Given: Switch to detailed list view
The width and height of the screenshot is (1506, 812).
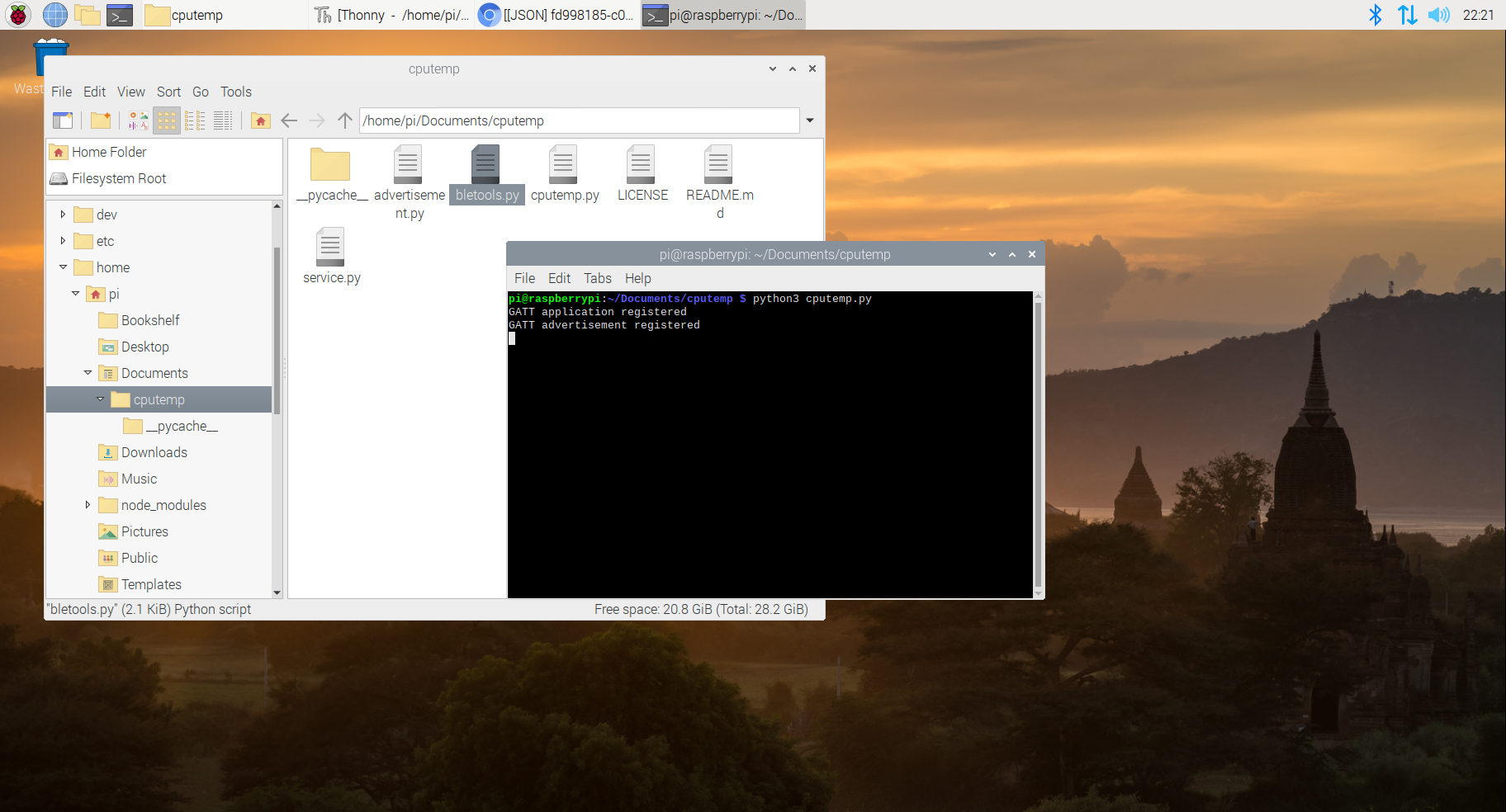Looking at the screenshot, I should click(223, 120).
